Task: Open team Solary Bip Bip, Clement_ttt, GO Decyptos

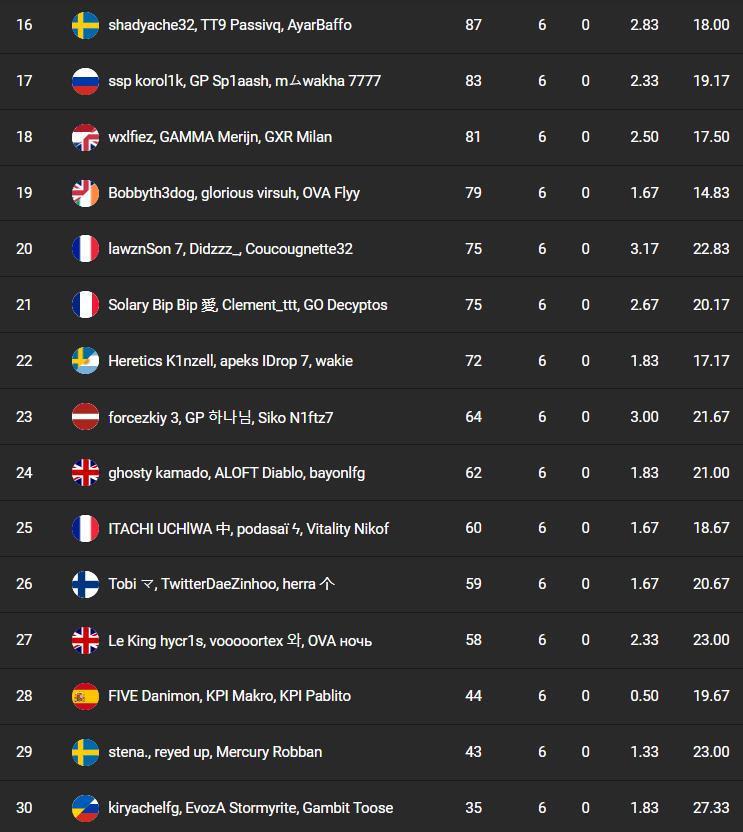Action: pos(247,305)
